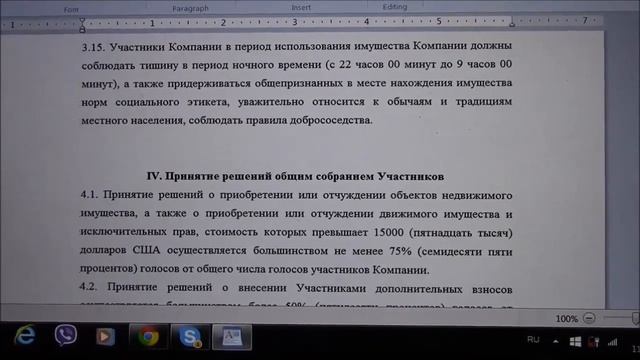640x360 pixels.
Task: Click the '75%' value in the text
Action: click(x=400, y=251)
